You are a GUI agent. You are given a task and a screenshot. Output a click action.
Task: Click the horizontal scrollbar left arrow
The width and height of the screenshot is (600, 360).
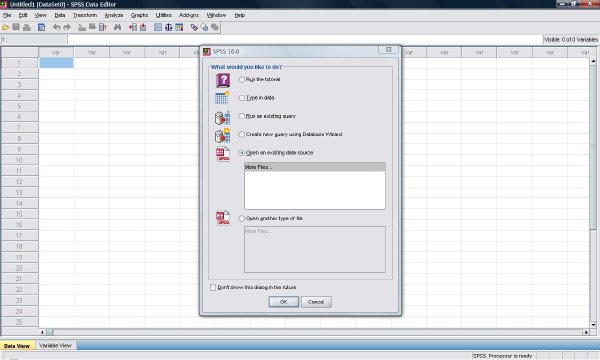tap(42, 332)
